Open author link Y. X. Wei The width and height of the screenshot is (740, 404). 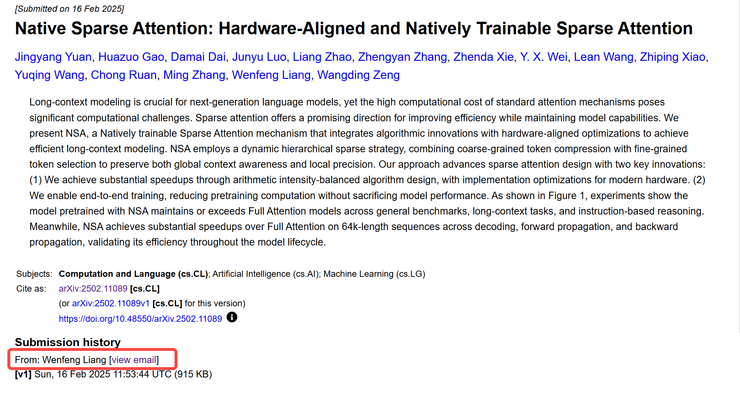[544, 57]
